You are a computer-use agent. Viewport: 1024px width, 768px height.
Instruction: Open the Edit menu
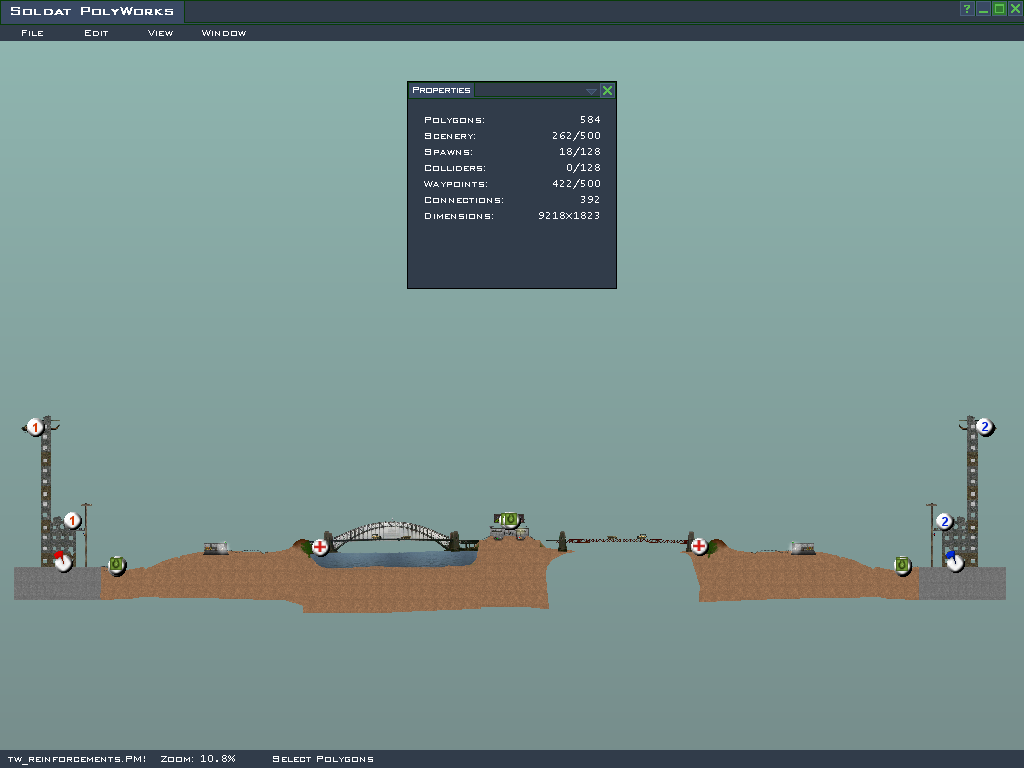coord(96,33)
